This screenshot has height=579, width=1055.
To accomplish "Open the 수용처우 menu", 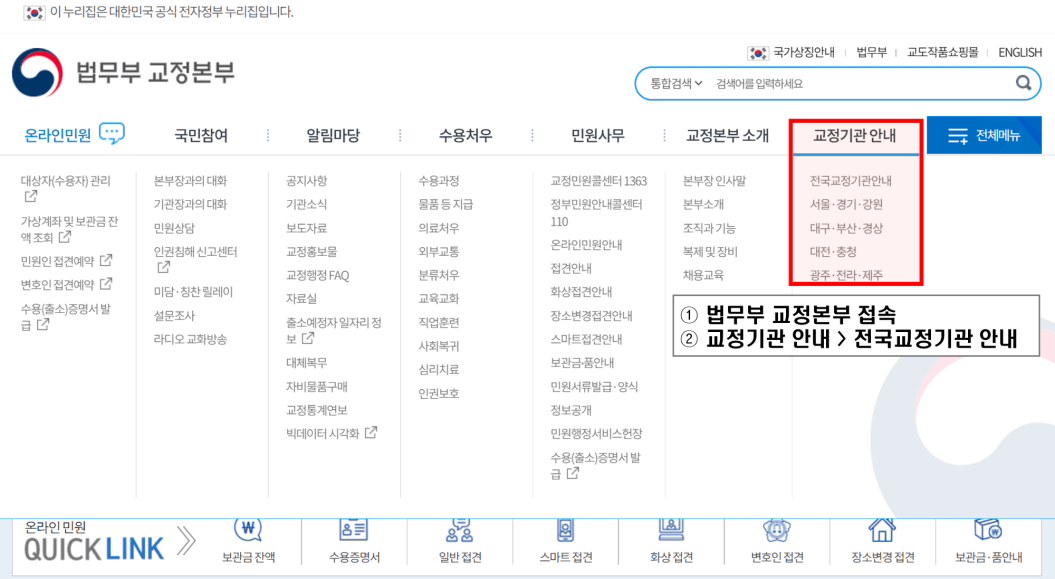I will [x=465, y=135].
